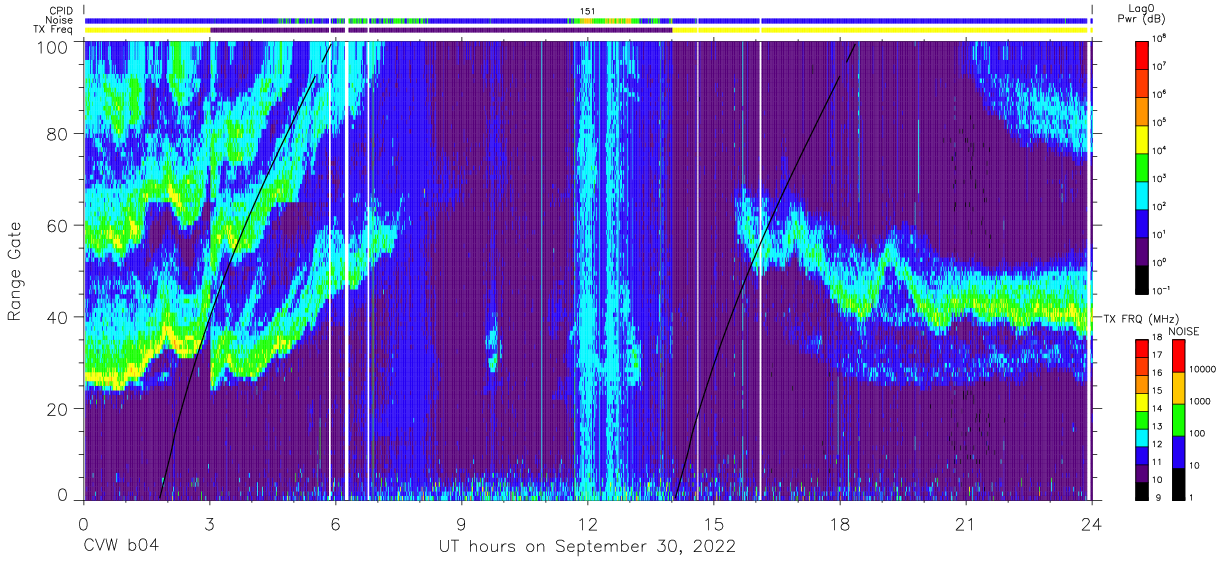Click the UT hours on September 30, 2022 title

(x=587, y=548)
